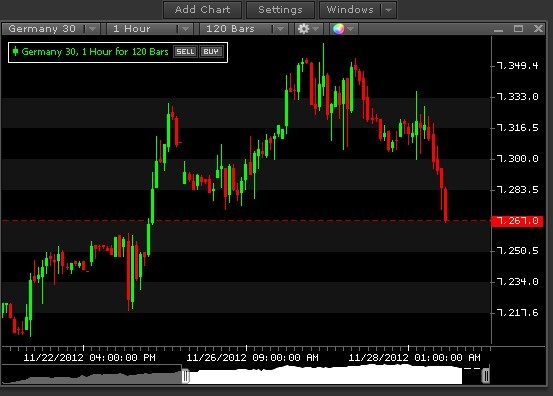Viewport: 553px width, 396px height.
Task: Click the left handle of the range slider
Action: click(x=186, y=376)
